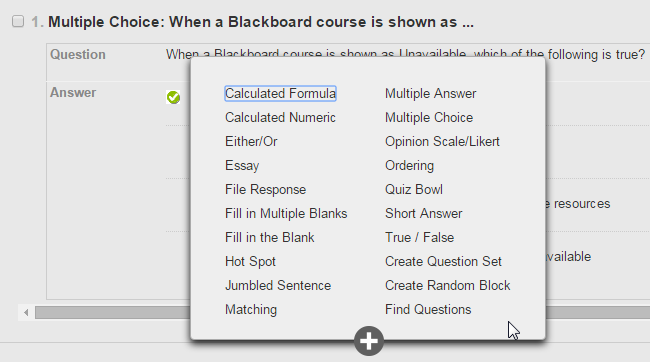Screen dimensions: 650x362
Task: Add a Multiple Answer question
Action: pos(431,93)
